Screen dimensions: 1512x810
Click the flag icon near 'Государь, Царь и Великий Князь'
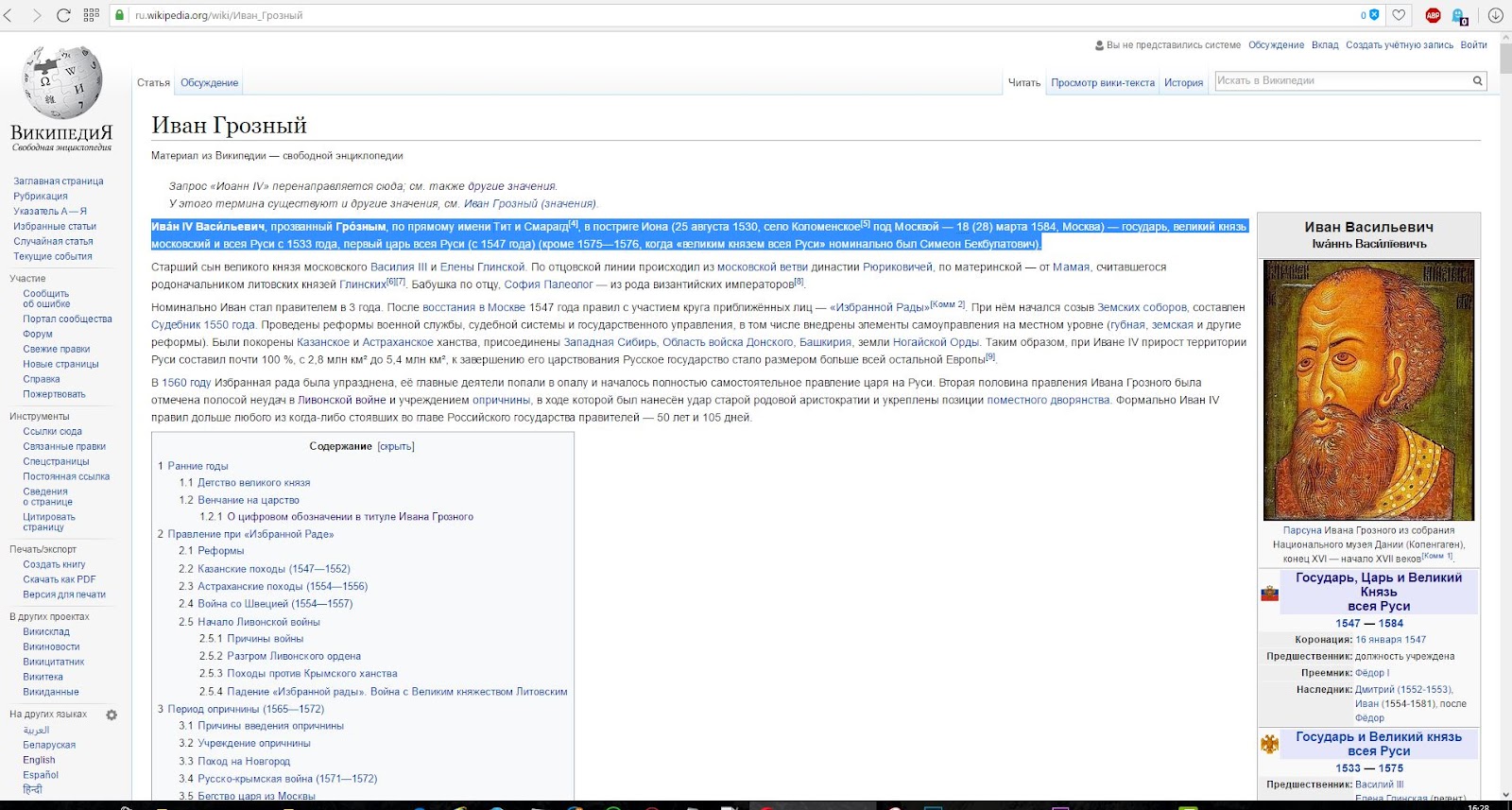[1269, 594]
